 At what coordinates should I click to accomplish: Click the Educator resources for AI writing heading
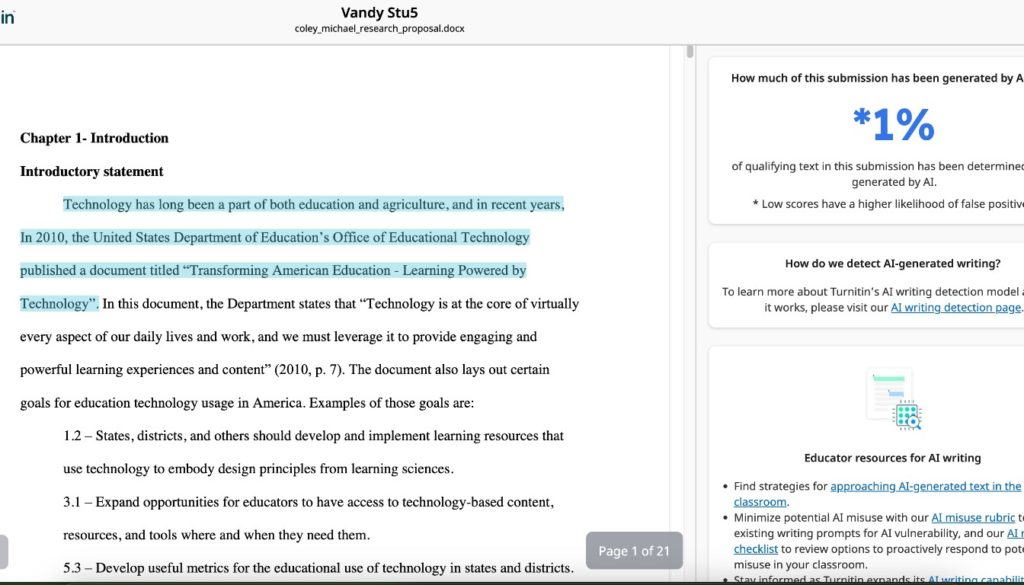pos(893,457)
